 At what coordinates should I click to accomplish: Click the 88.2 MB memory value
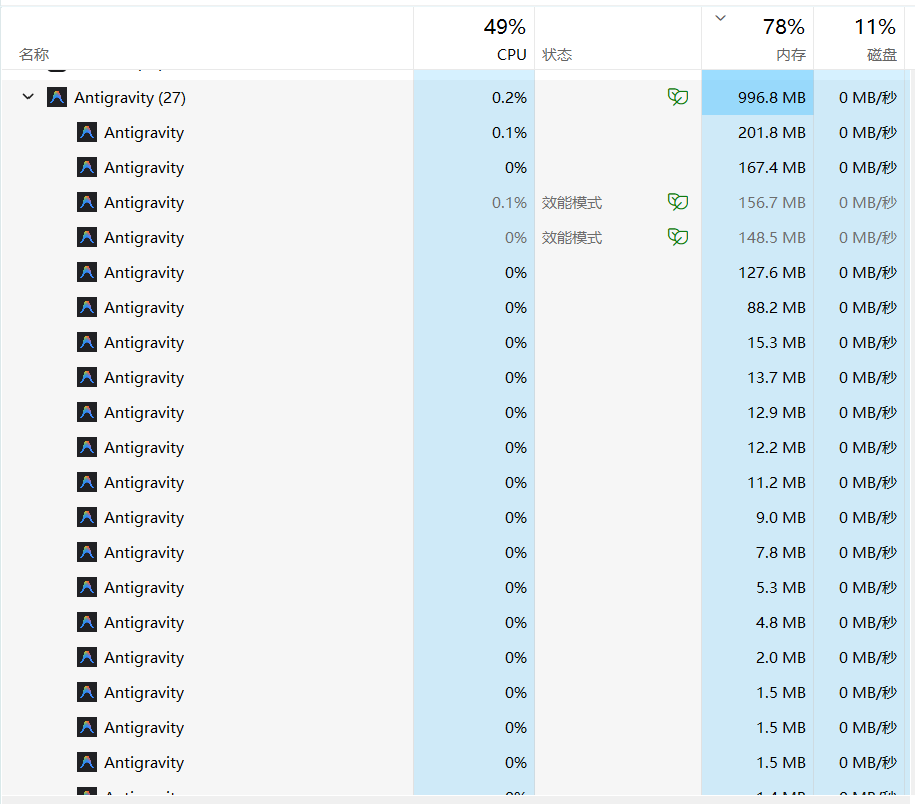coord(776,307)
